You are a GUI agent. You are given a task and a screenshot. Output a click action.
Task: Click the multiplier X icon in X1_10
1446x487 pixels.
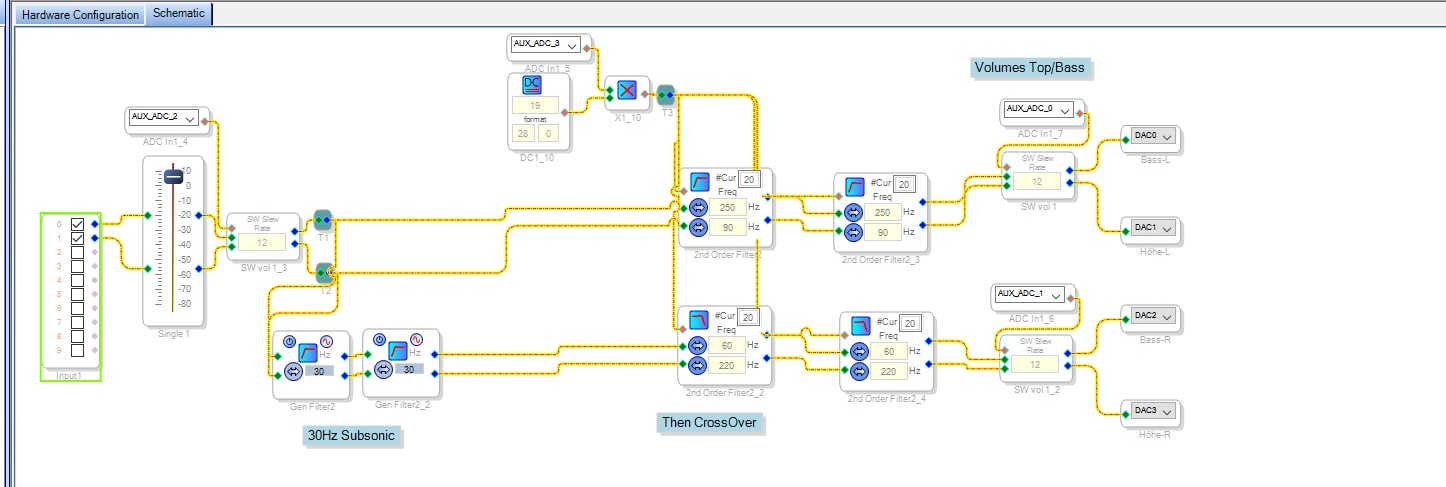coord(627,91)
